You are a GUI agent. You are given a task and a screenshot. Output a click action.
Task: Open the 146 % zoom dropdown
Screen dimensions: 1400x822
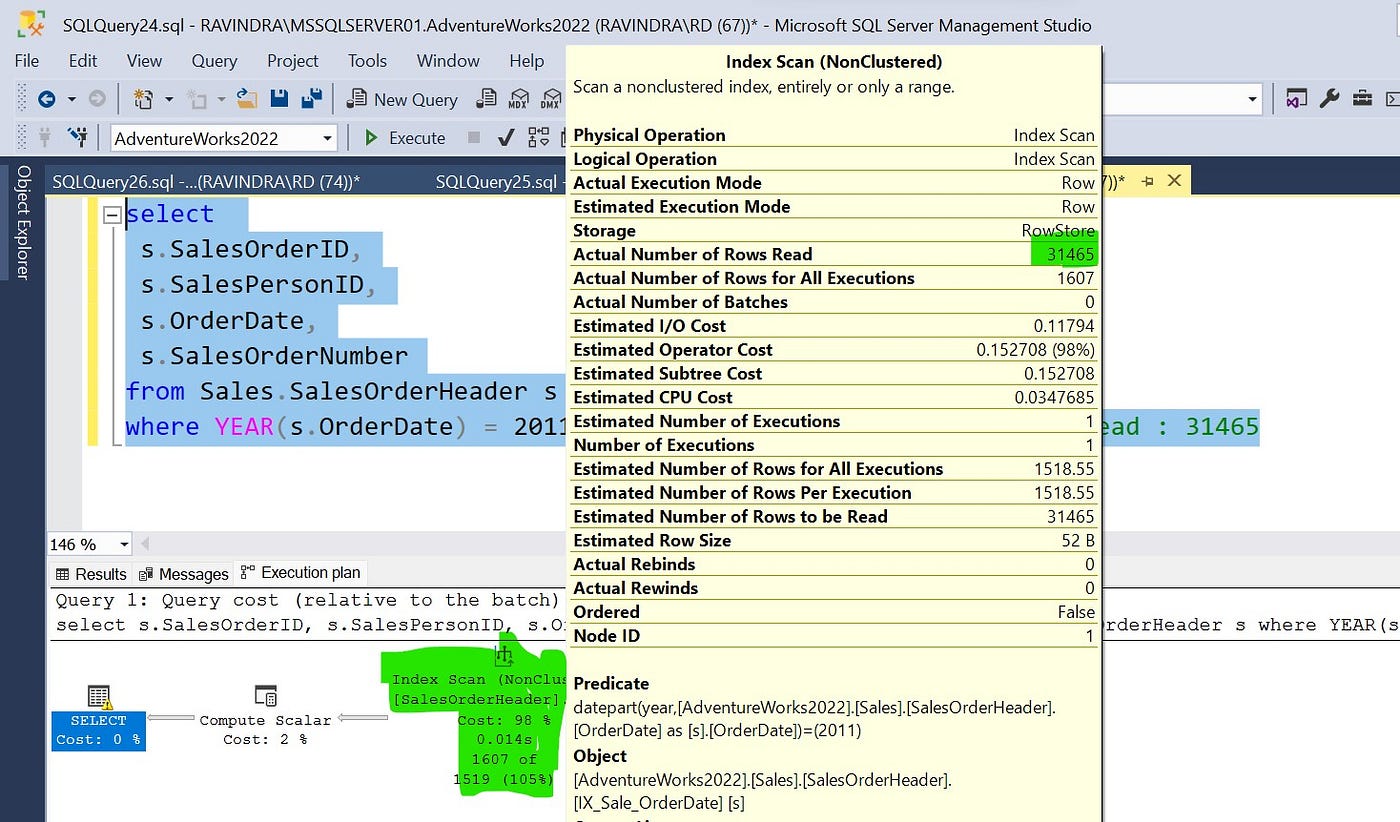(124, 544)
